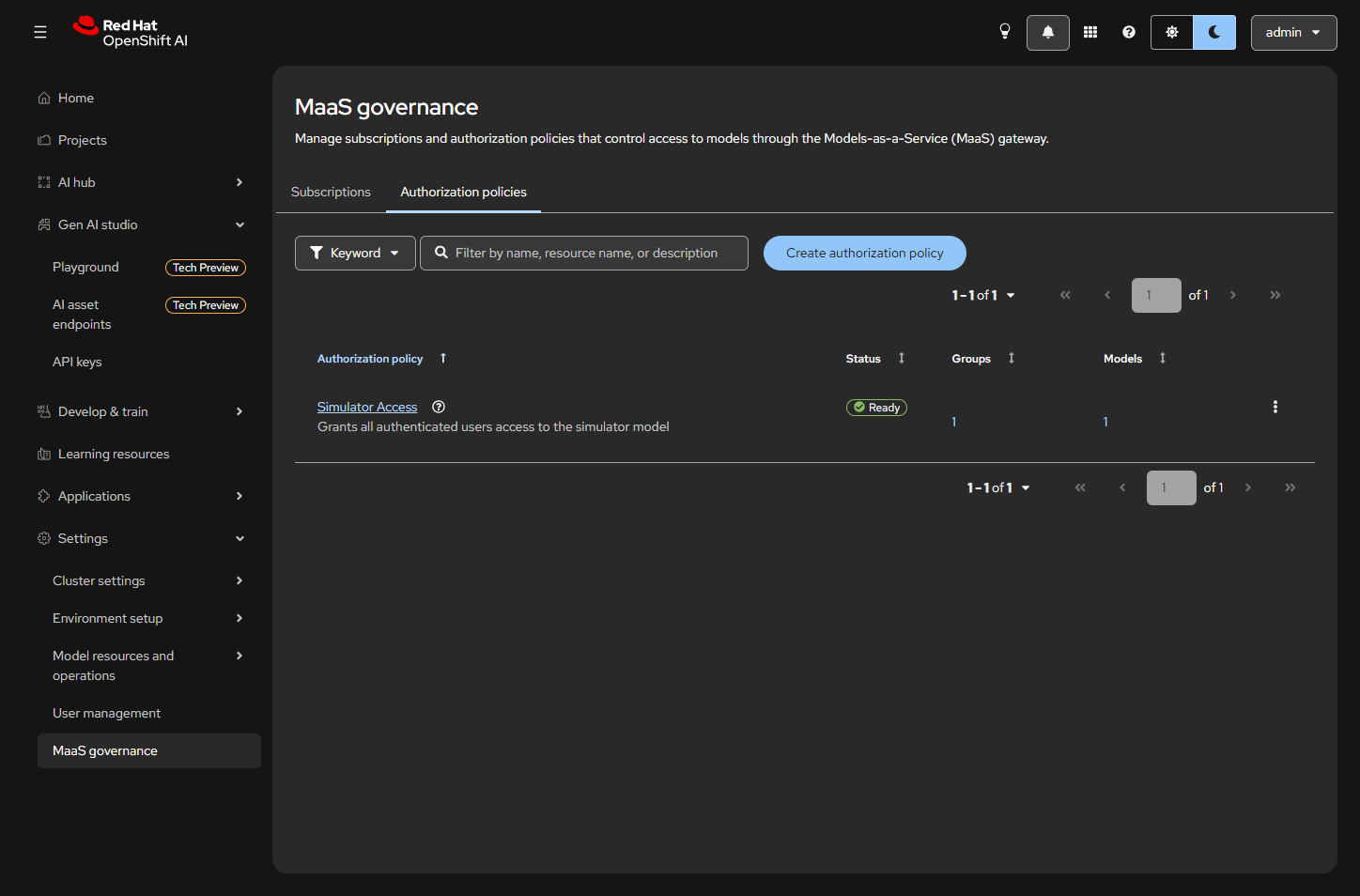Open API keys page

(x=149, y=362)
